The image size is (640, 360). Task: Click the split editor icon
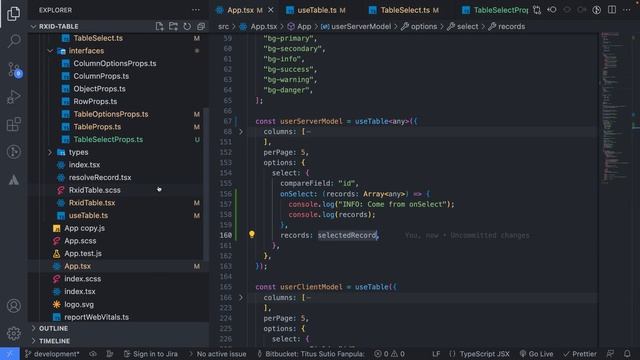coord(611,10)
